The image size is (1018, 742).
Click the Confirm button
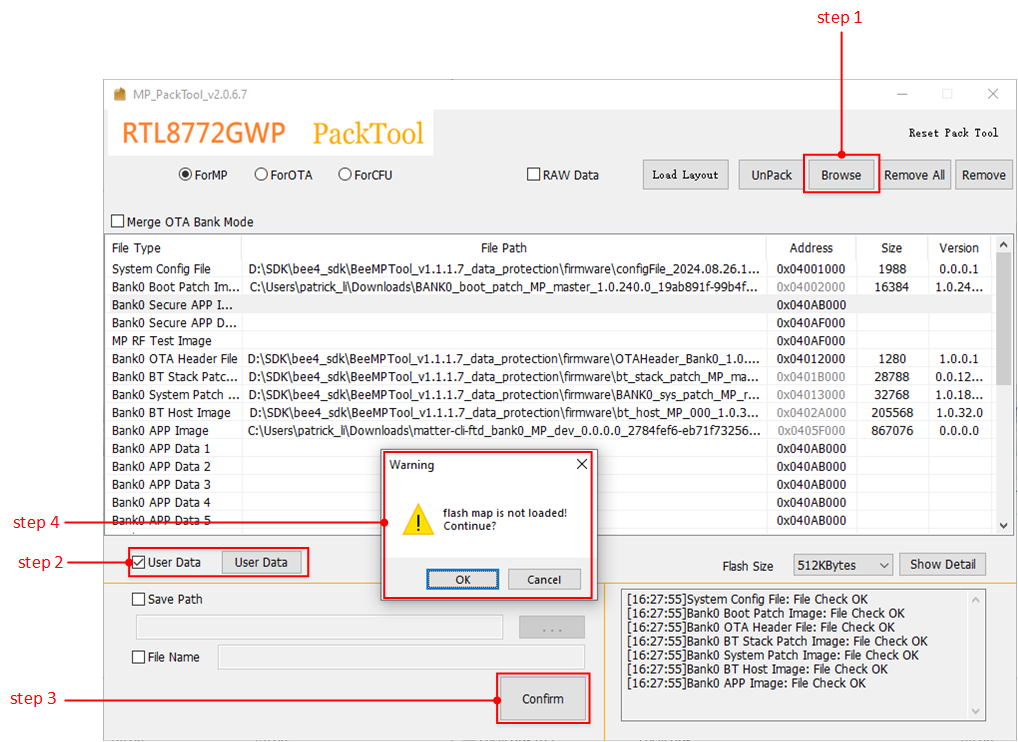[x=543, y=699]
